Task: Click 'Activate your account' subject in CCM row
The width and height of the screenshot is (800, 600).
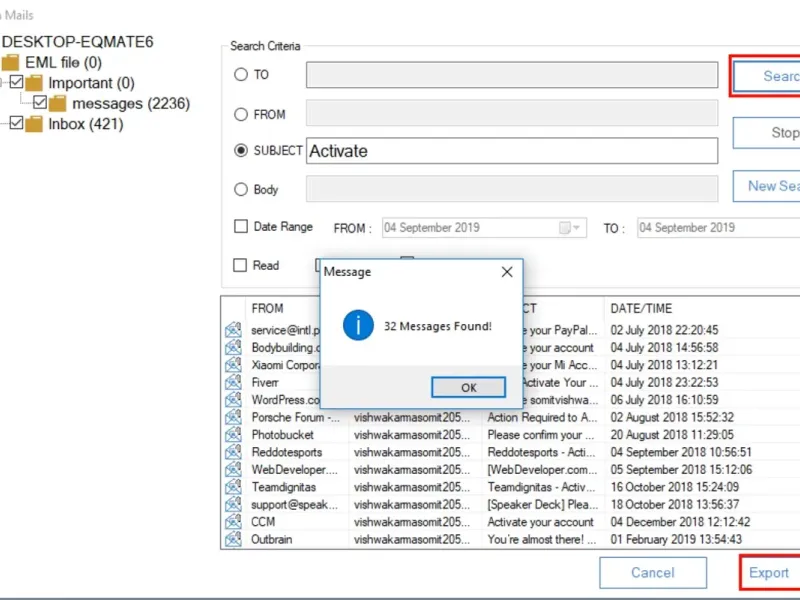Action: pos(540,522)
